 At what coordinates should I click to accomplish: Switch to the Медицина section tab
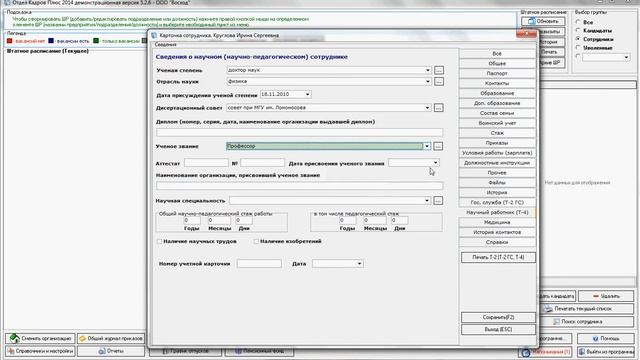pyautogui.click(x=497, y=222)
